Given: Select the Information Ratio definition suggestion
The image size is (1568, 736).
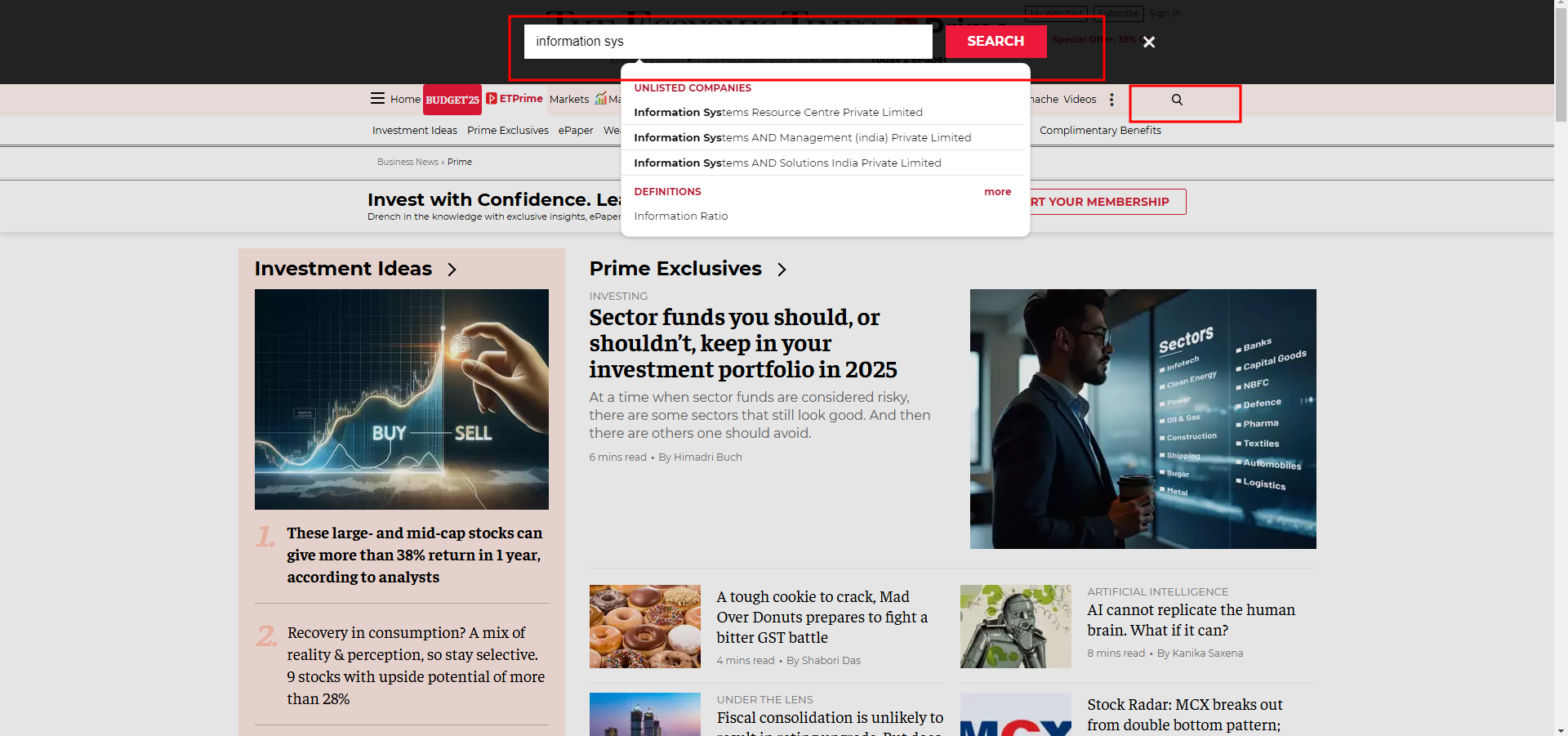Looking at the screenshot, I should click(680, 216).
